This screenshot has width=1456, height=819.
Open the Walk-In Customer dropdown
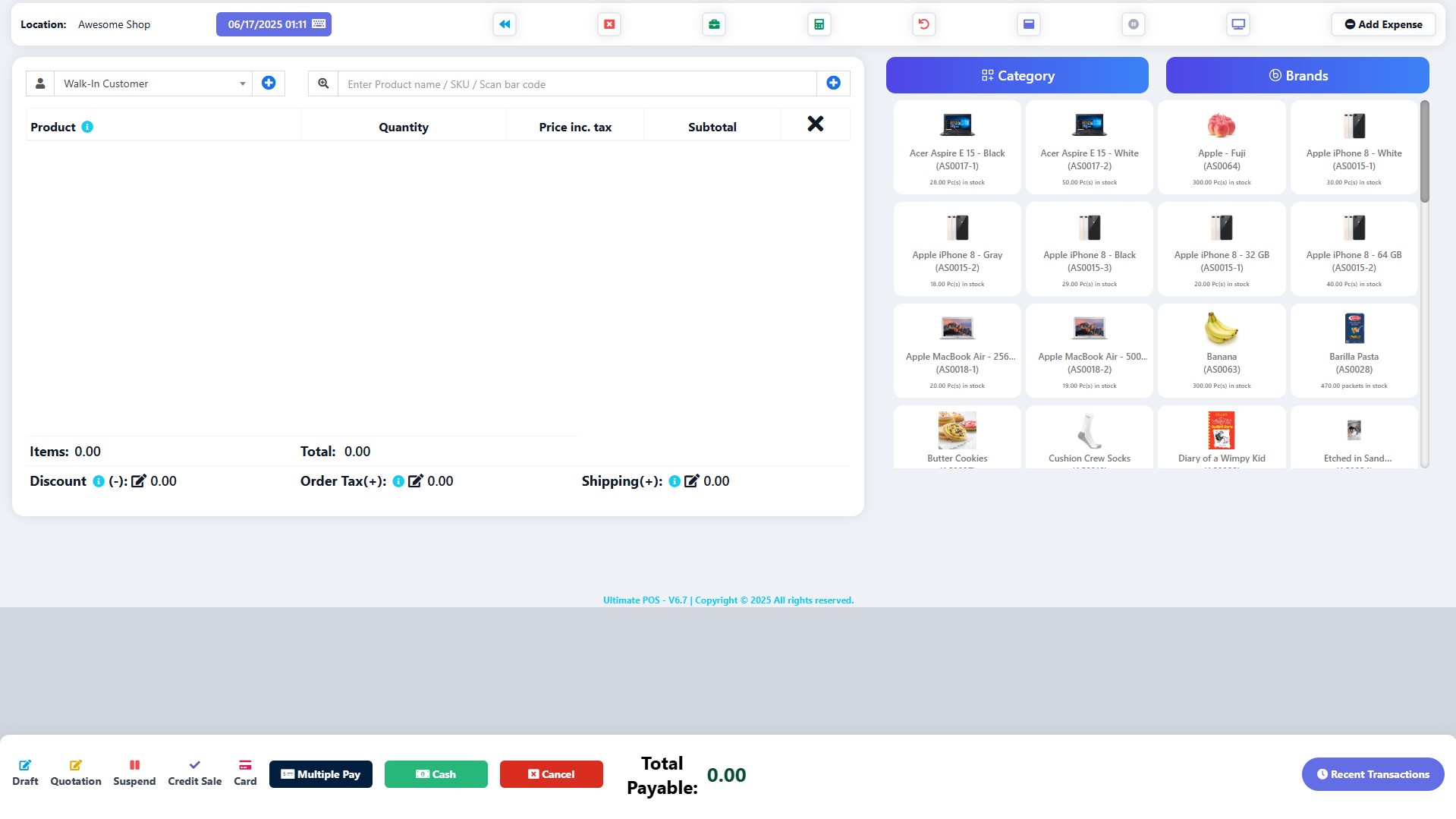pos(152,83)
